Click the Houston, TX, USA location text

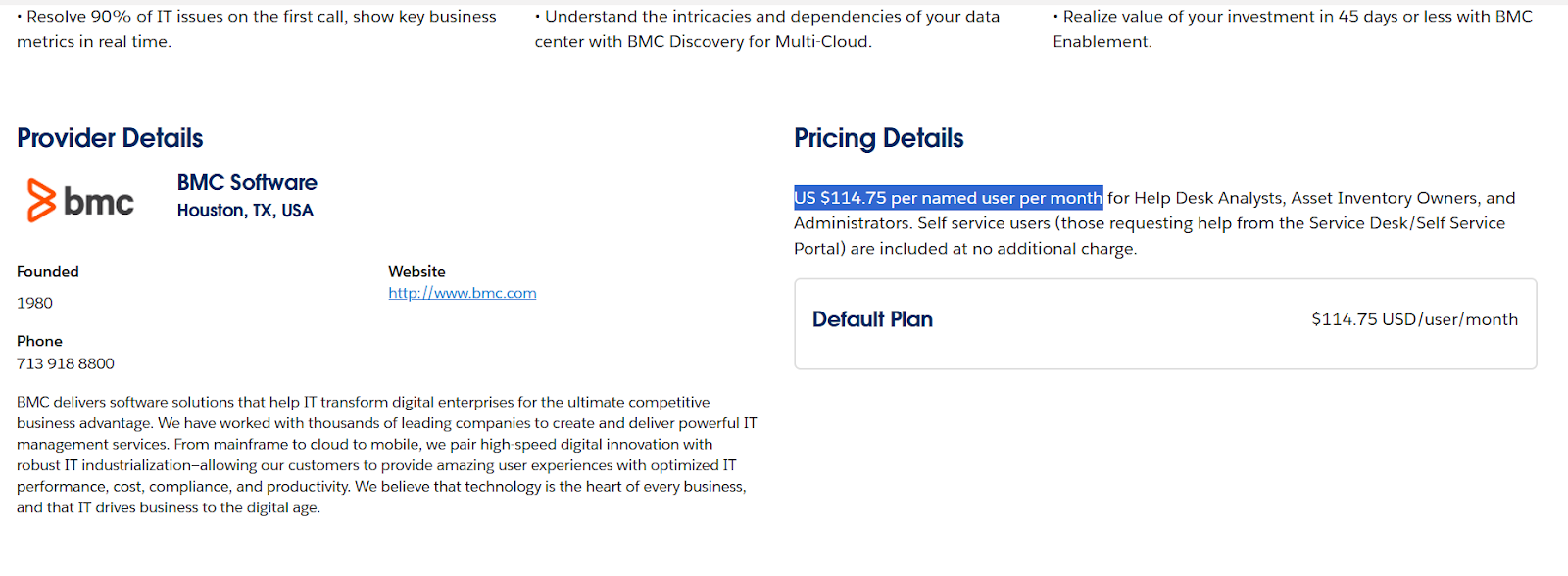tap(245, 211)
